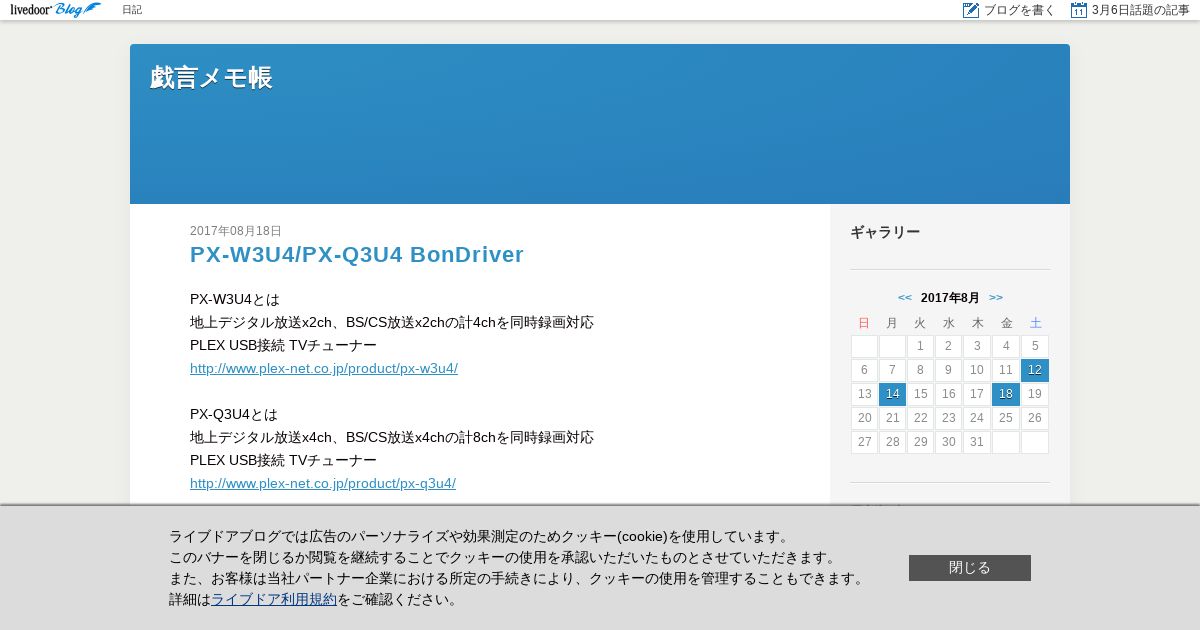The image size is (1200, 630).
Task: Click calendar day 13
Action: (865, 394)
